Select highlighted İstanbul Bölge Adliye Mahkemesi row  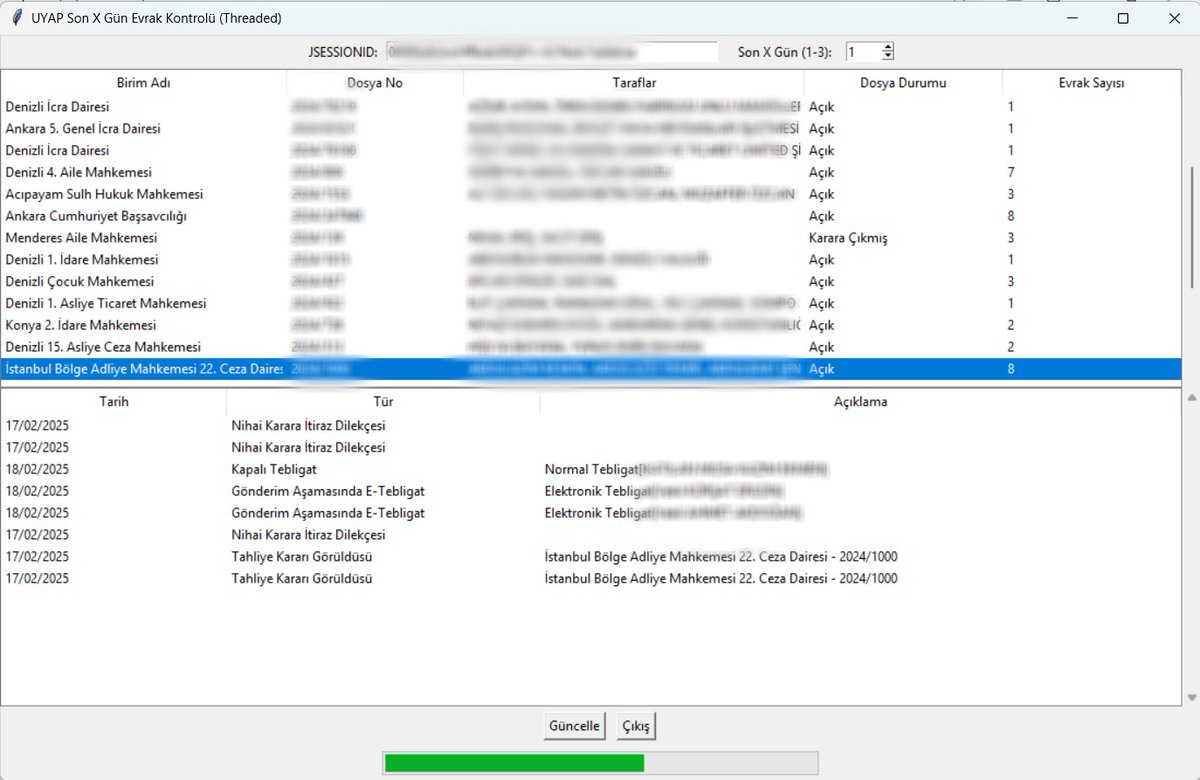(x=591, y=369)
